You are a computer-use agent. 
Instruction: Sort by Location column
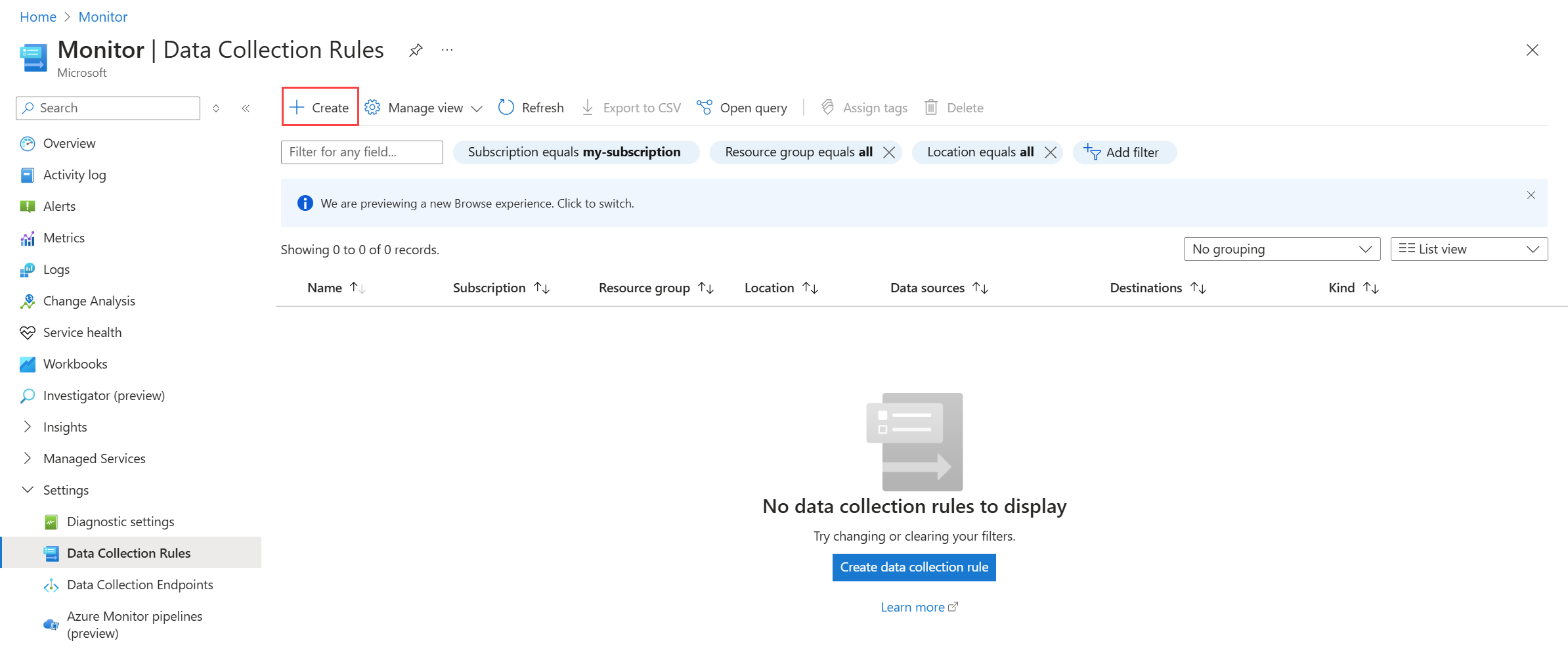[781, 288]
